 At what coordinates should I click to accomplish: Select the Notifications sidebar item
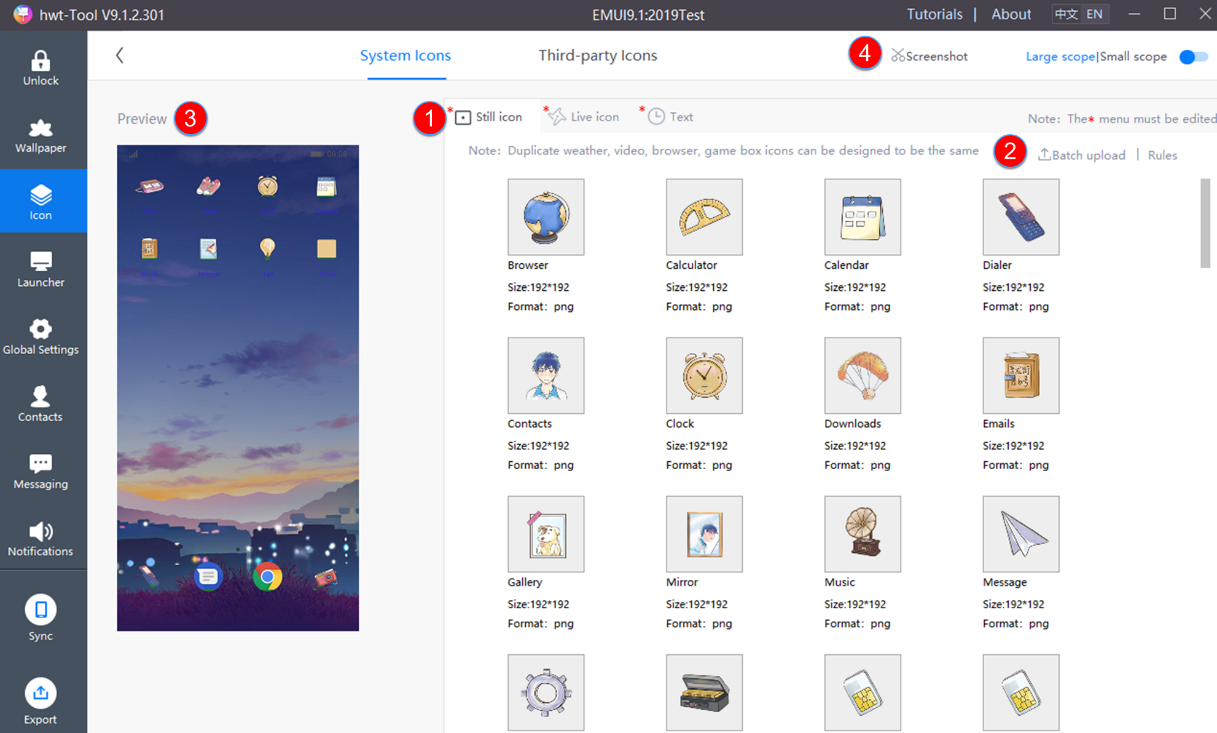pyautogui.click(x=41, y=537)
